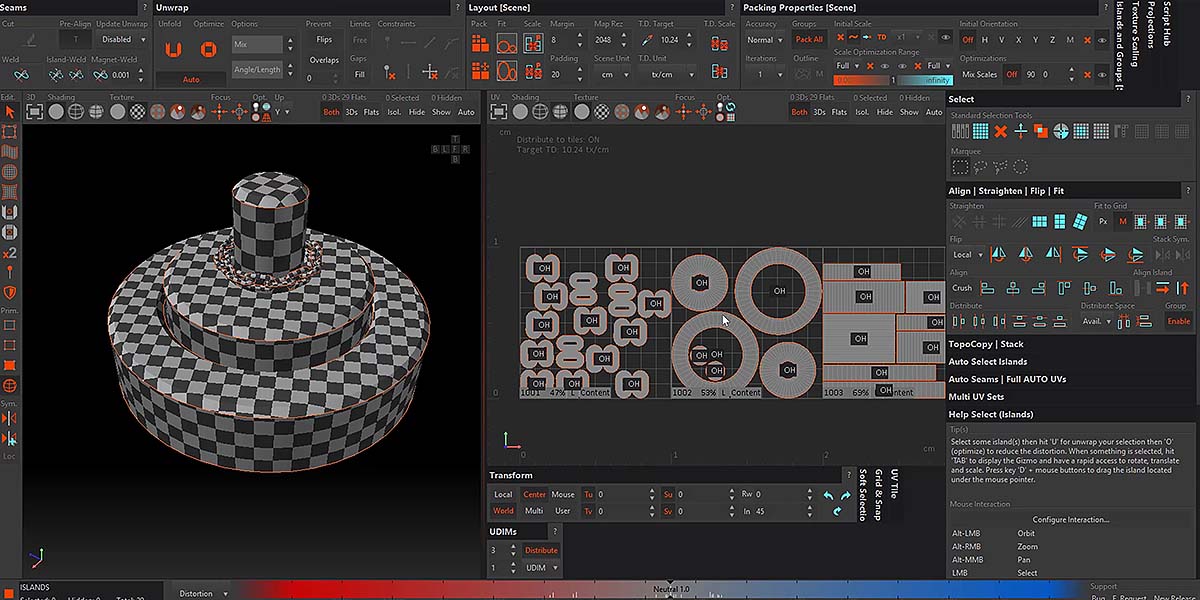
Task: Toggle Flips prevention in Unwrap panel
Action: 324,40
